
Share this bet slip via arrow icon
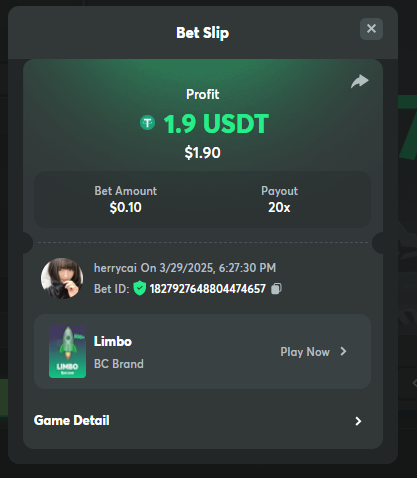[360, 81]
